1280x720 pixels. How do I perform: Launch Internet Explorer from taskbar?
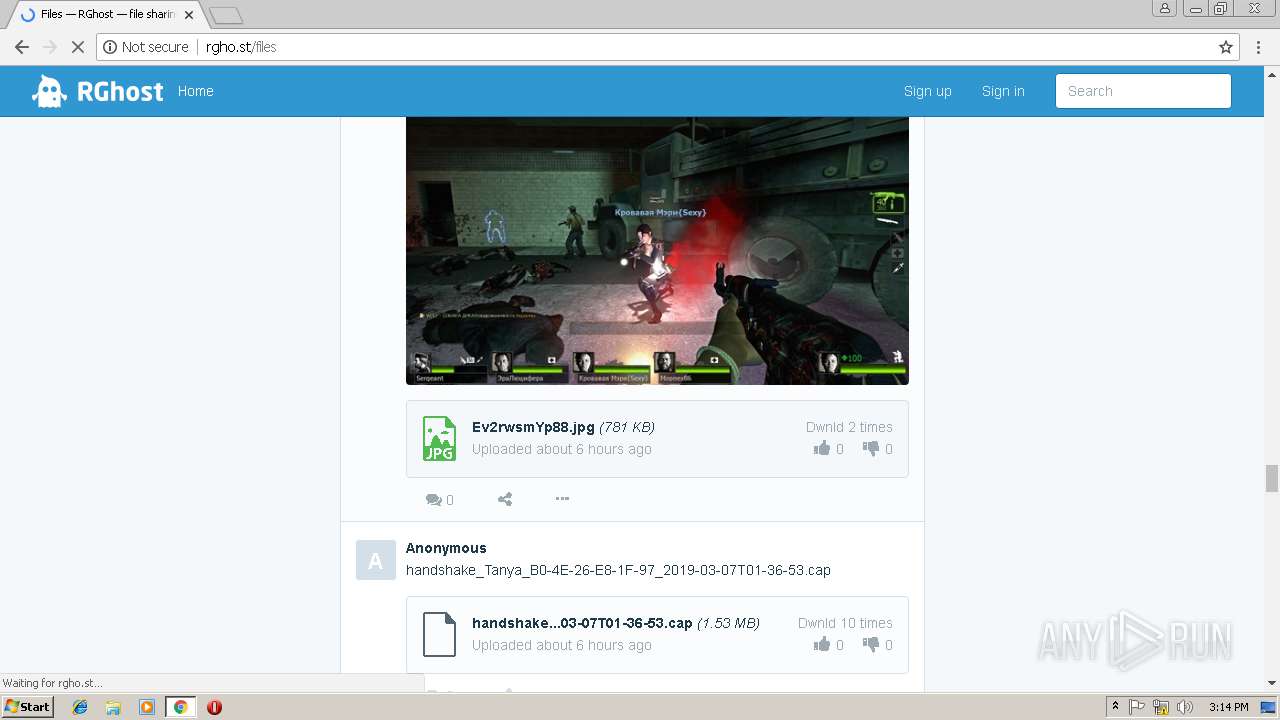[80, 707]
